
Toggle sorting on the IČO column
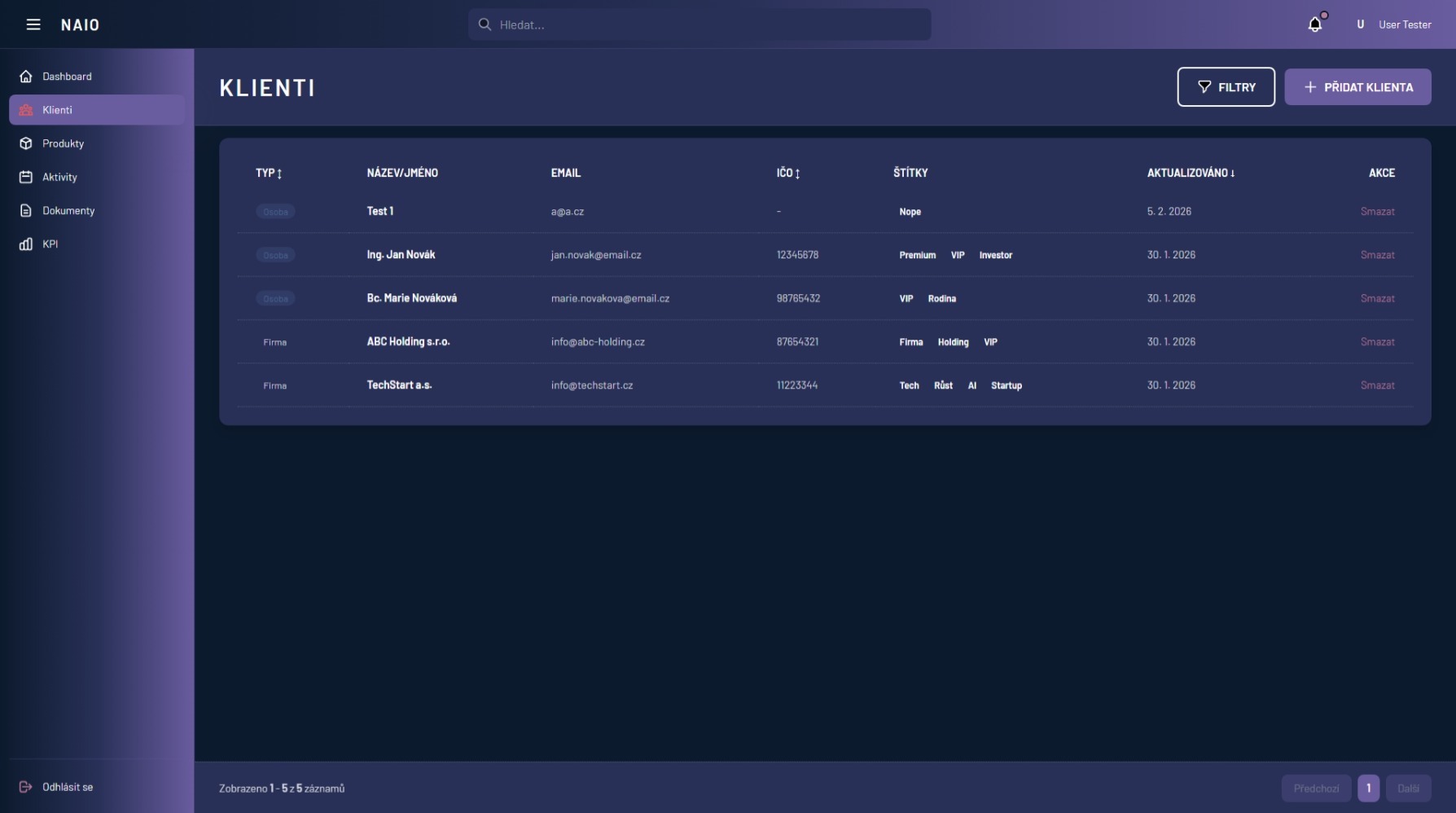(x=788, y=174)
